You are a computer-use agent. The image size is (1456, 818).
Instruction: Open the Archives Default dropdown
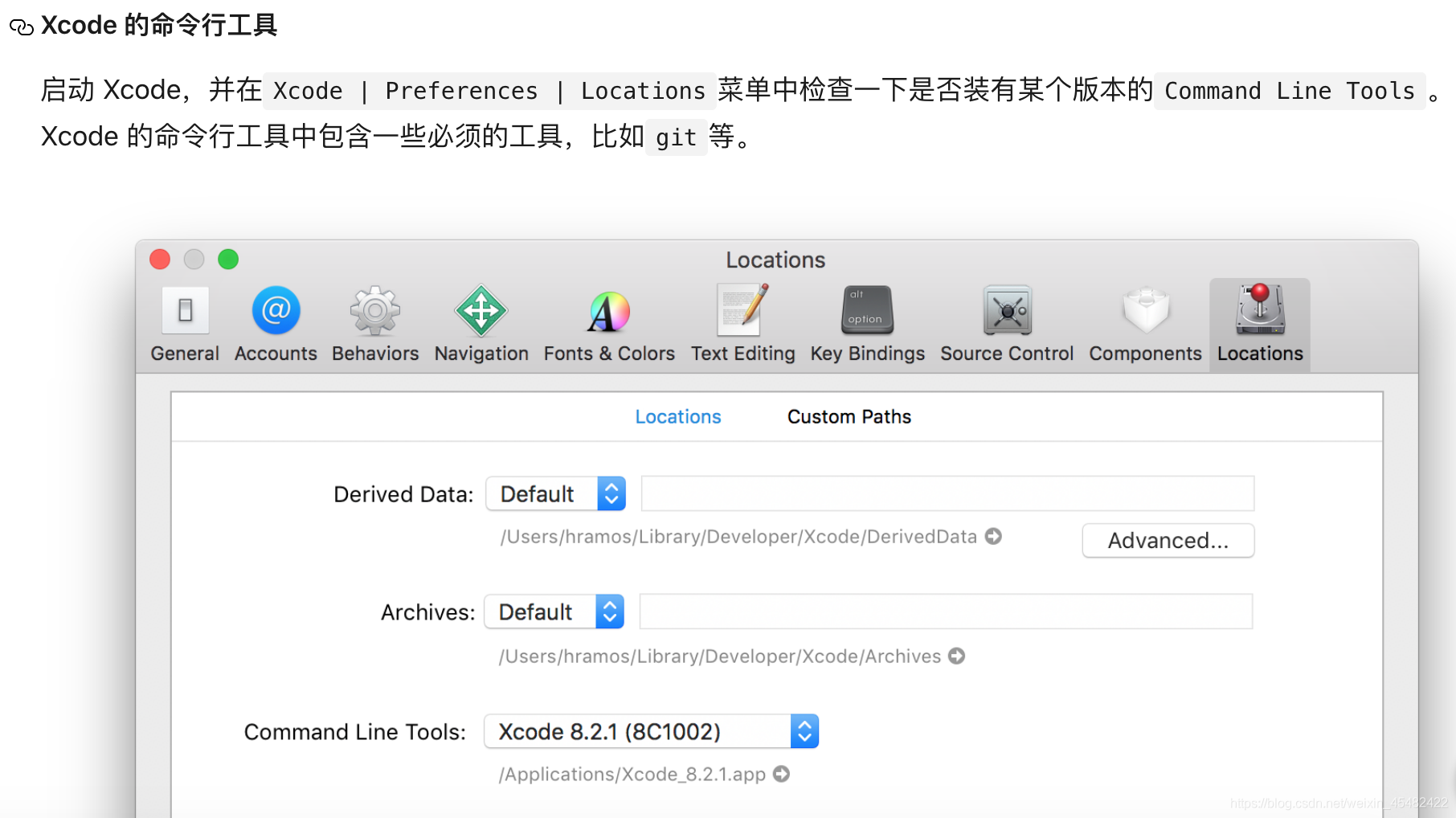pyautogui.click(x=554, y=612)
